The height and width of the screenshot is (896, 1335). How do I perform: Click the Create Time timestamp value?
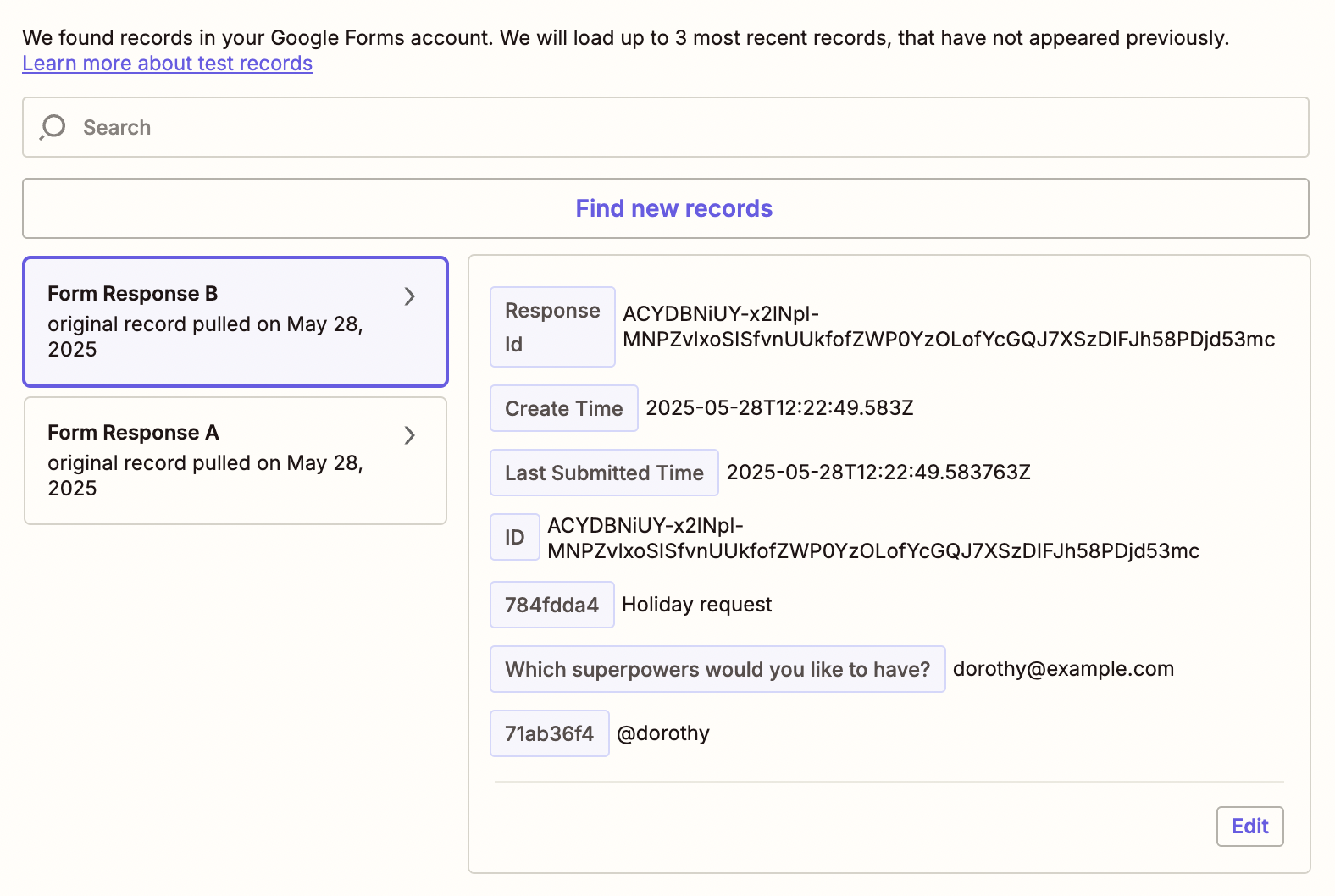click(779, 408)
